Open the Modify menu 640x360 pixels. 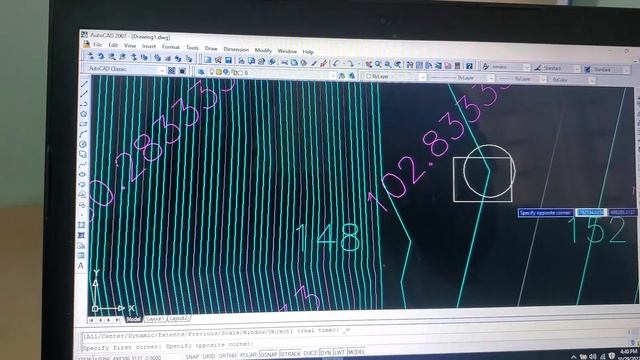coord(263,50)
